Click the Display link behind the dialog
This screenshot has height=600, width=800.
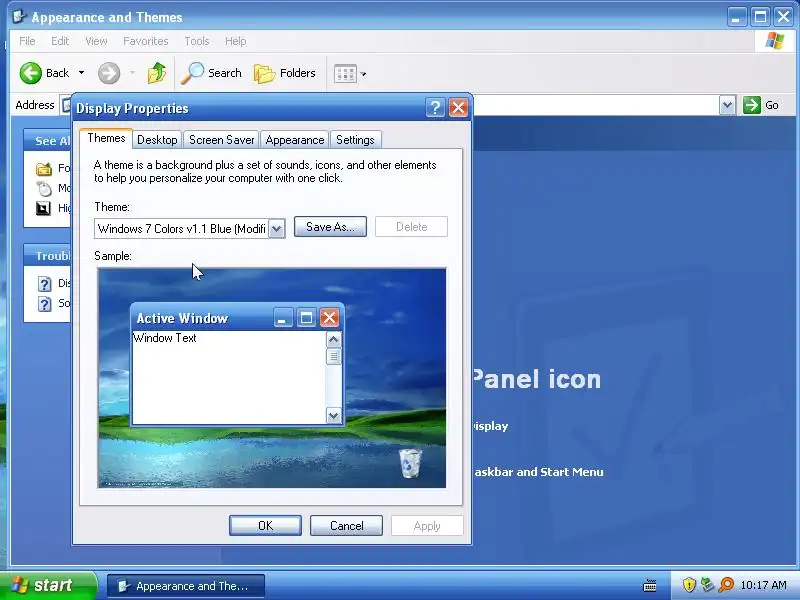coord(490,426)
